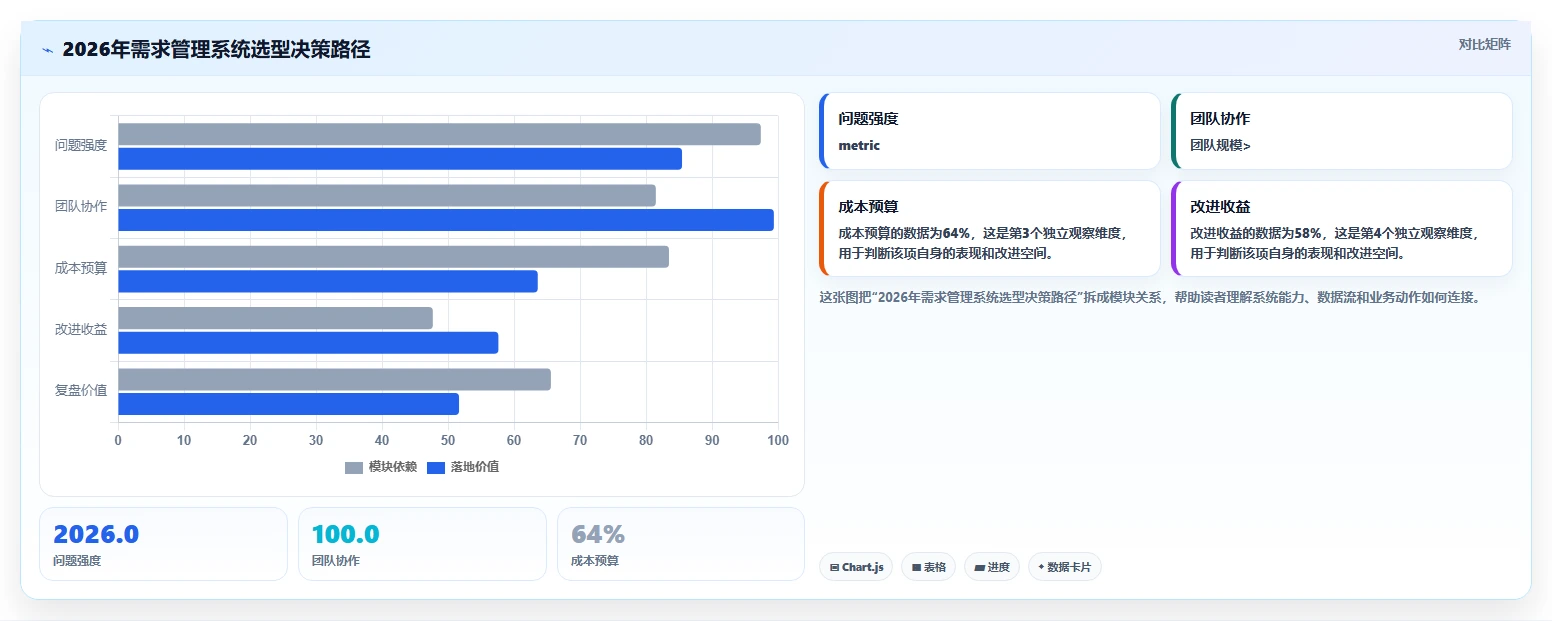Click the page title 2026年需求管理系统选型决策路径

pyautogui.click(x=216, y=50)
